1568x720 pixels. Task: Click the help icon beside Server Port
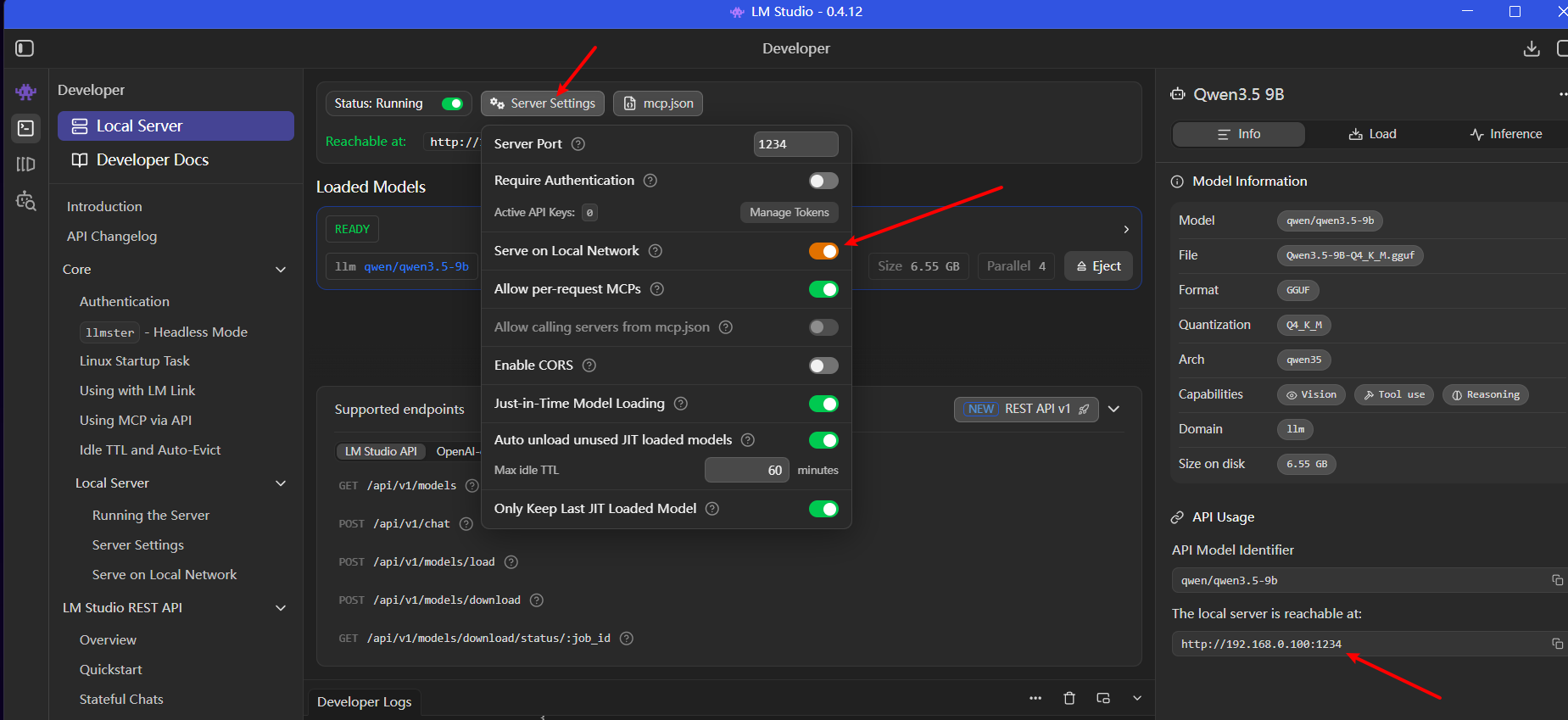[578, 144]
